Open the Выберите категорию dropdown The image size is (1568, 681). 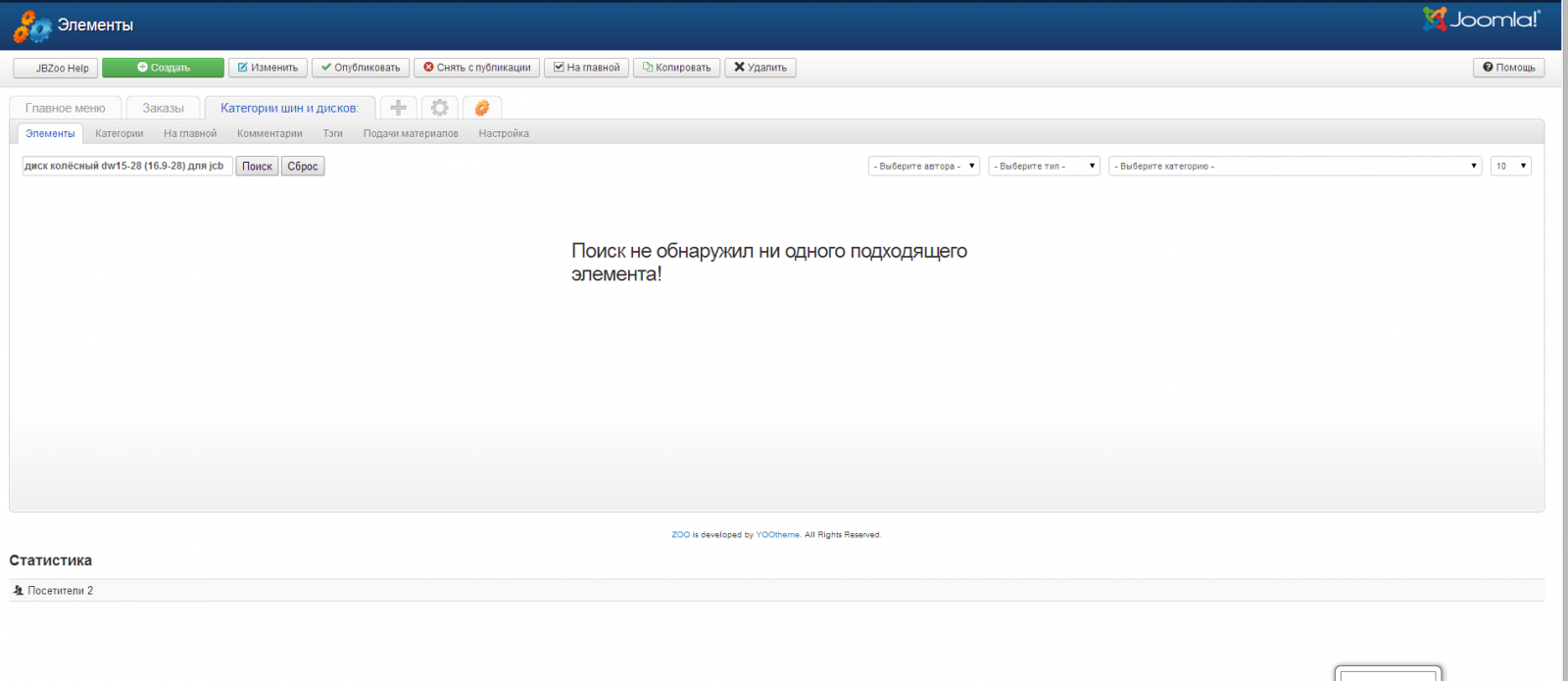(x=1294, y=167)
